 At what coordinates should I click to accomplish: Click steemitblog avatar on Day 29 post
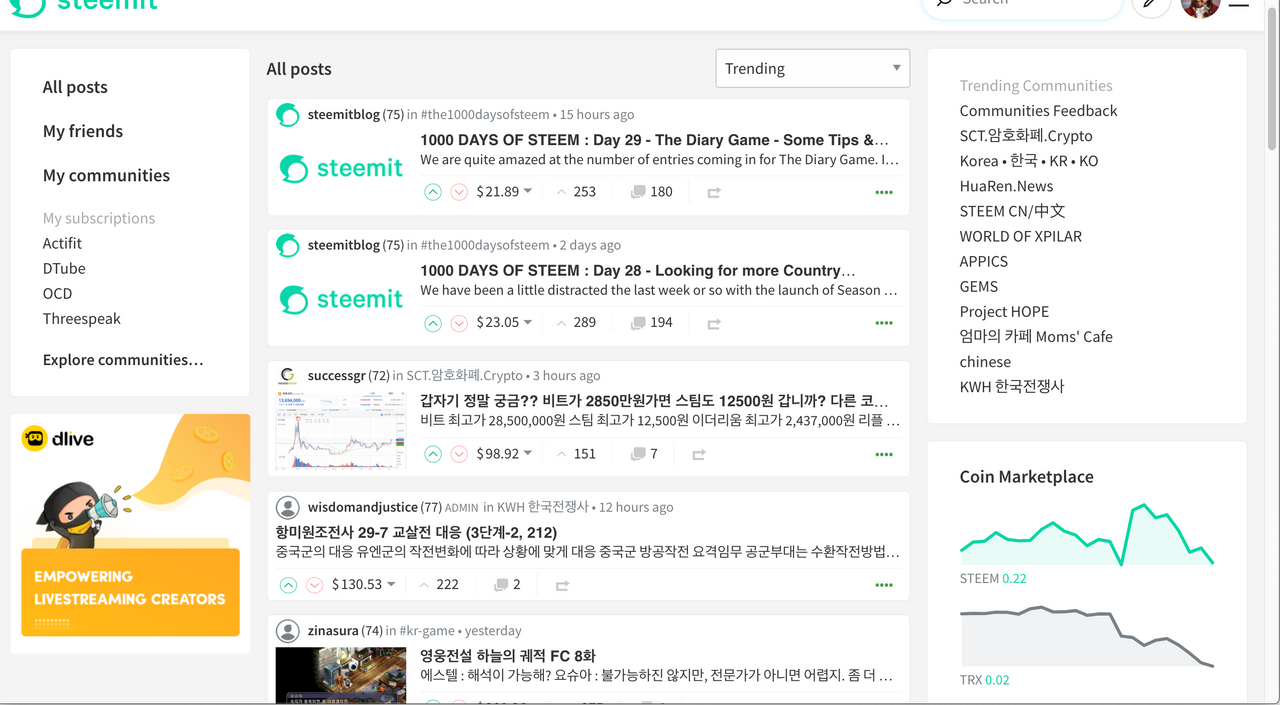[x=288, y=115]
